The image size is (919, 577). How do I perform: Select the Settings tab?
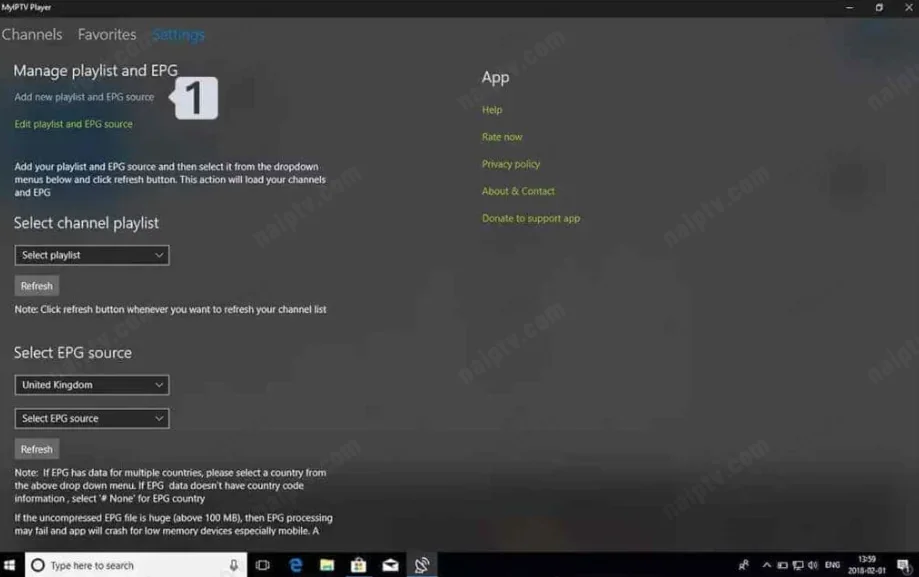coord(178,35)
